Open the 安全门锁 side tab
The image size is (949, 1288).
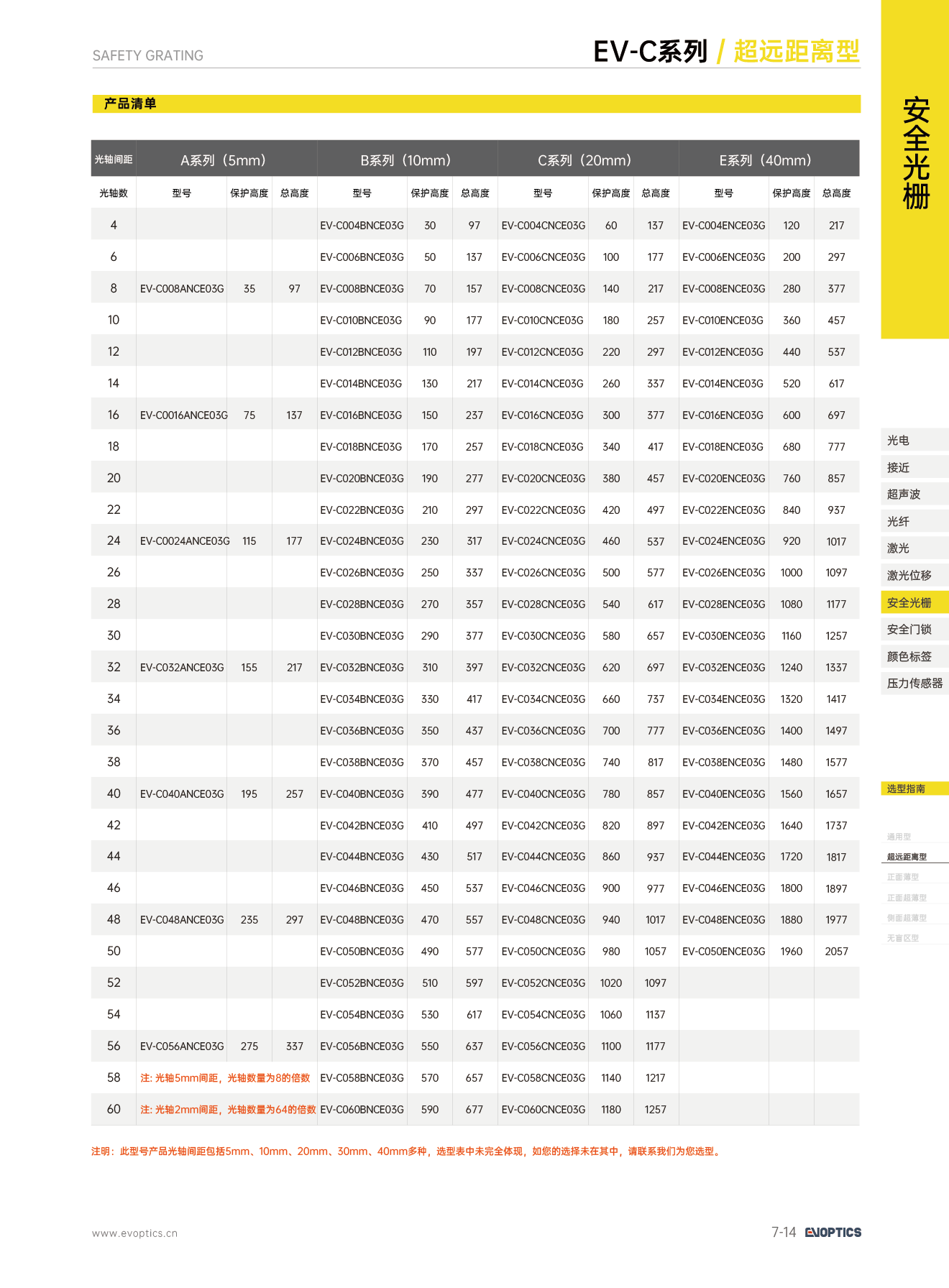[x=914, y=629]
